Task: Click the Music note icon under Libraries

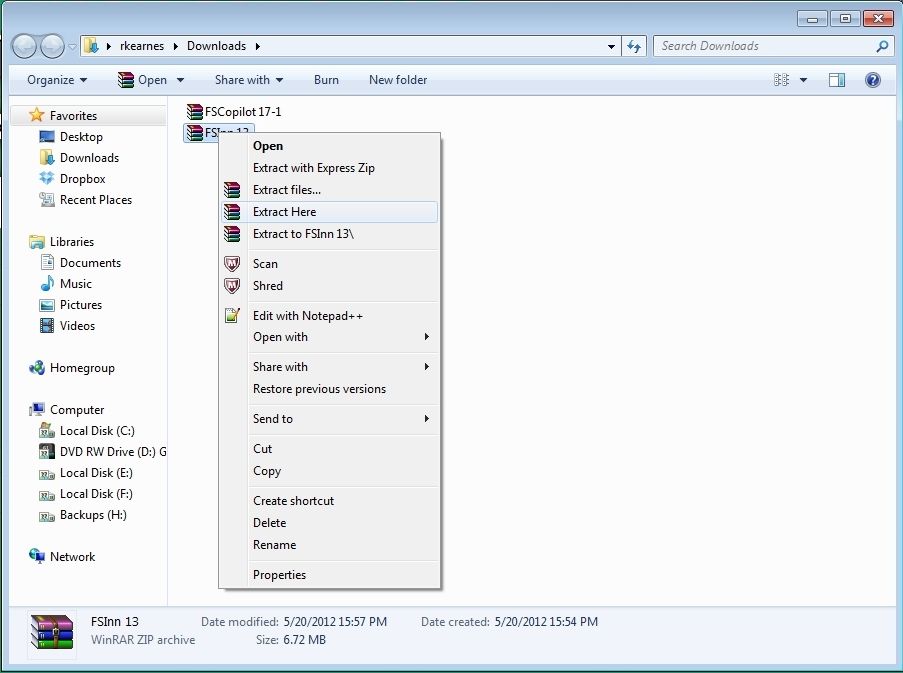Action: point(47,283)
